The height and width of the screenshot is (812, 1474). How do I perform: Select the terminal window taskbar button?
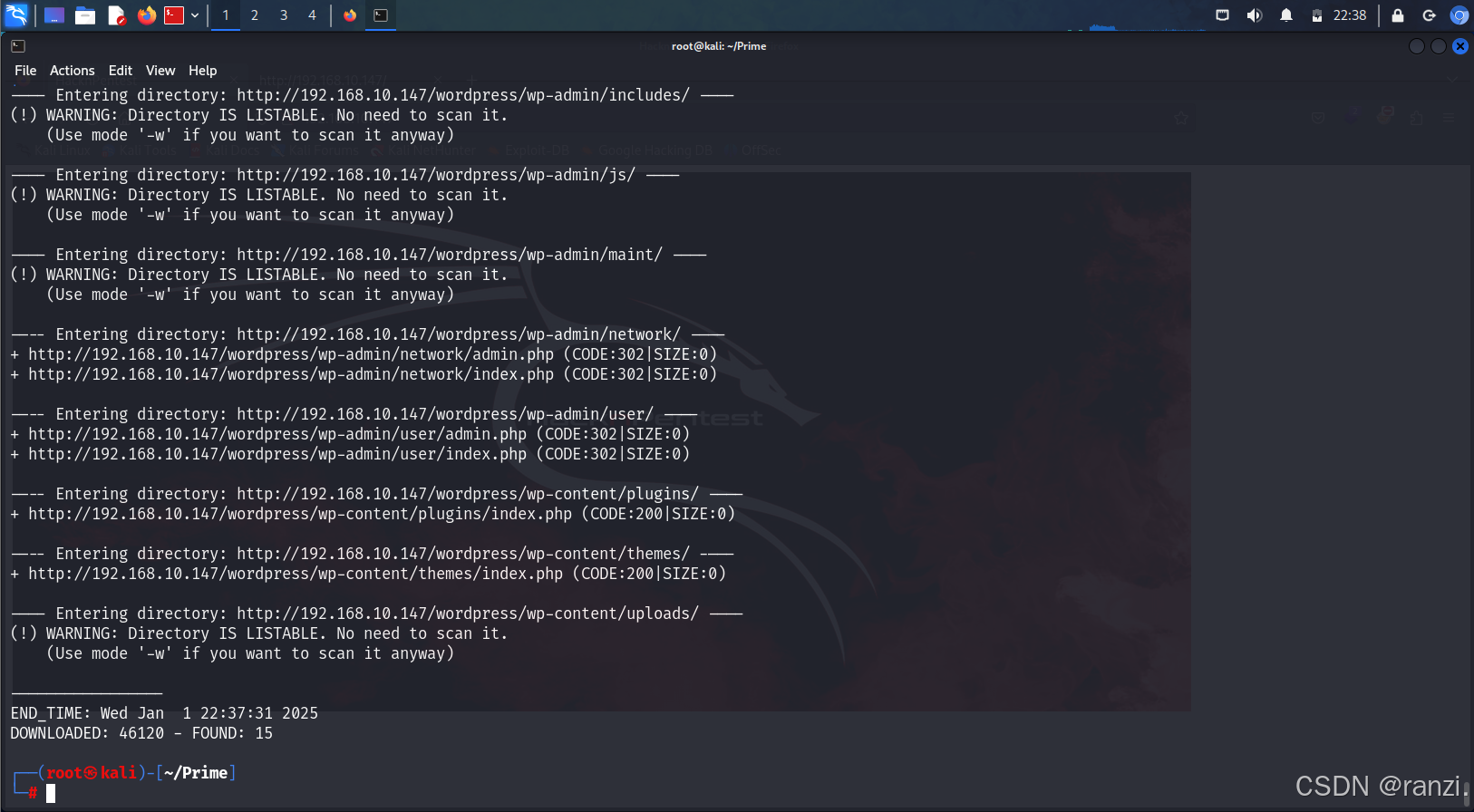(x=381, y=15)
